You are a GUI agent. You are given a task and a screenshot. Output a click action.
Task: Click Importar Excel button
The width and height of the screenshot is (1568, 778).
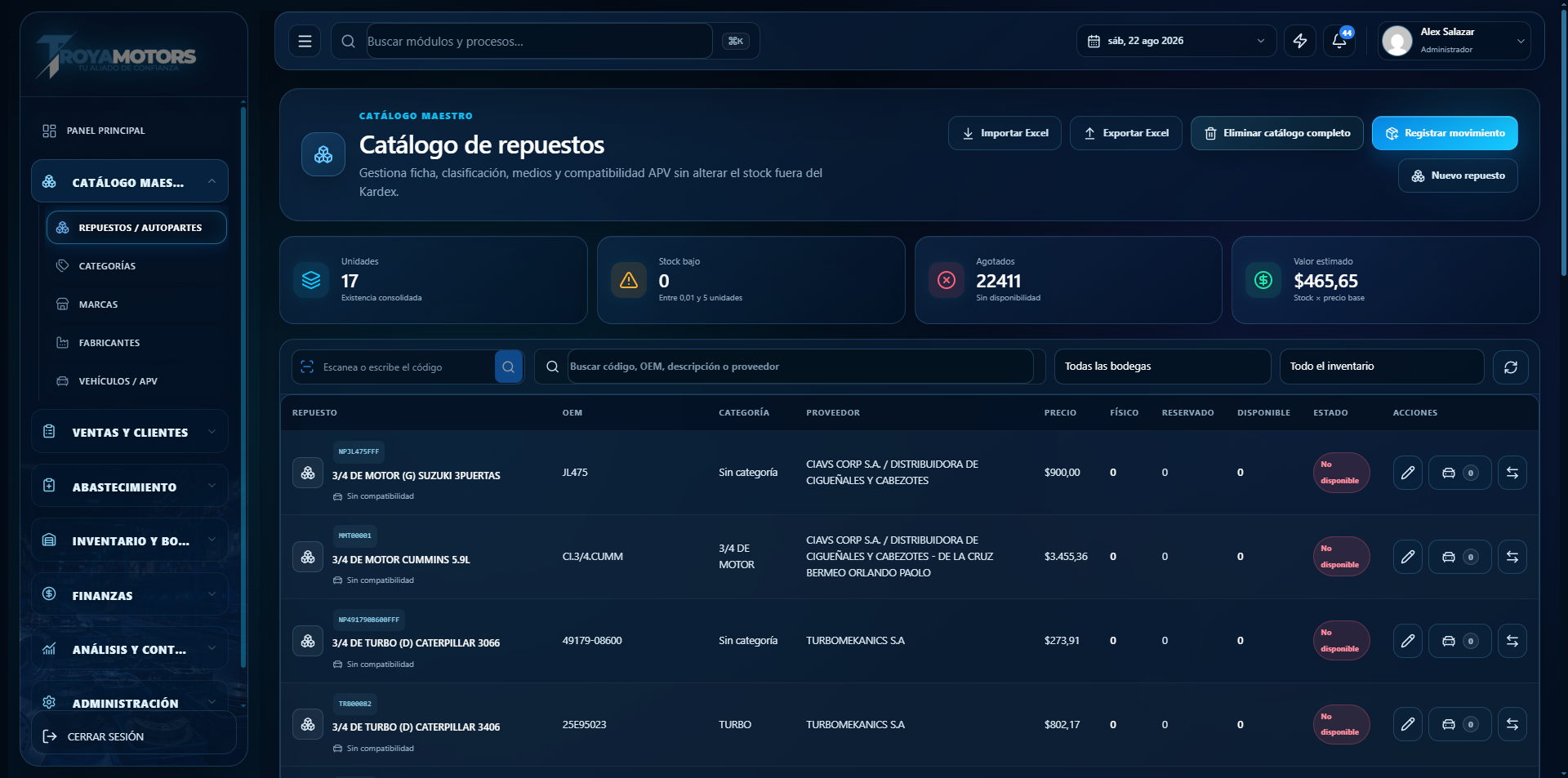tap(1004, 133)
